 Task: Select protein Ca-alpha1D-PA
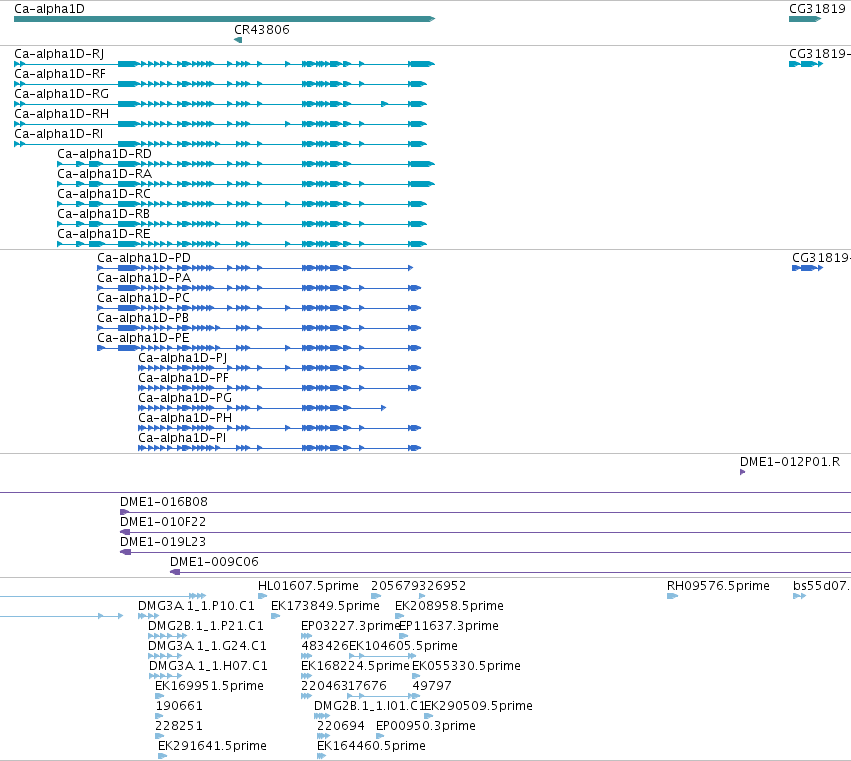[259, 288]
